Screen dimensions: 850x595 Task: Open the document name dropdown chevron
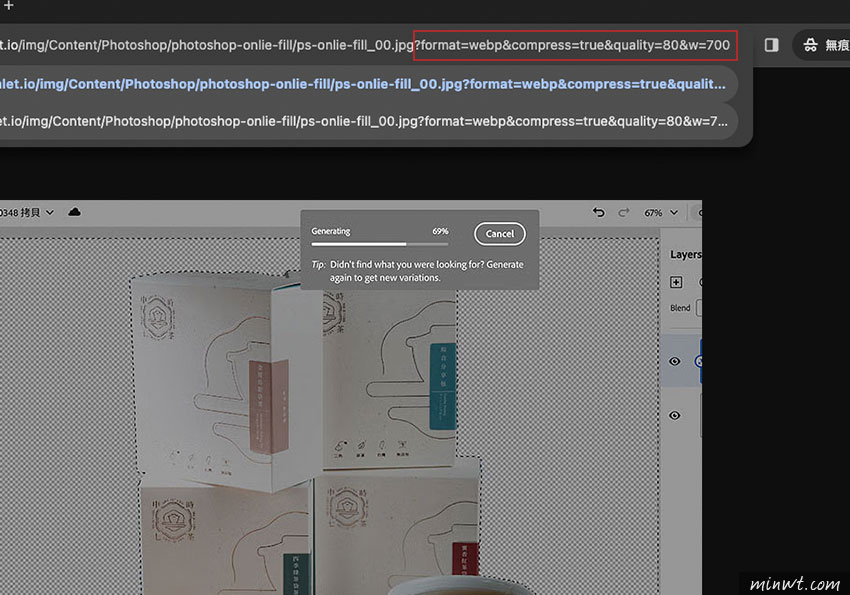tap(50, 212)
